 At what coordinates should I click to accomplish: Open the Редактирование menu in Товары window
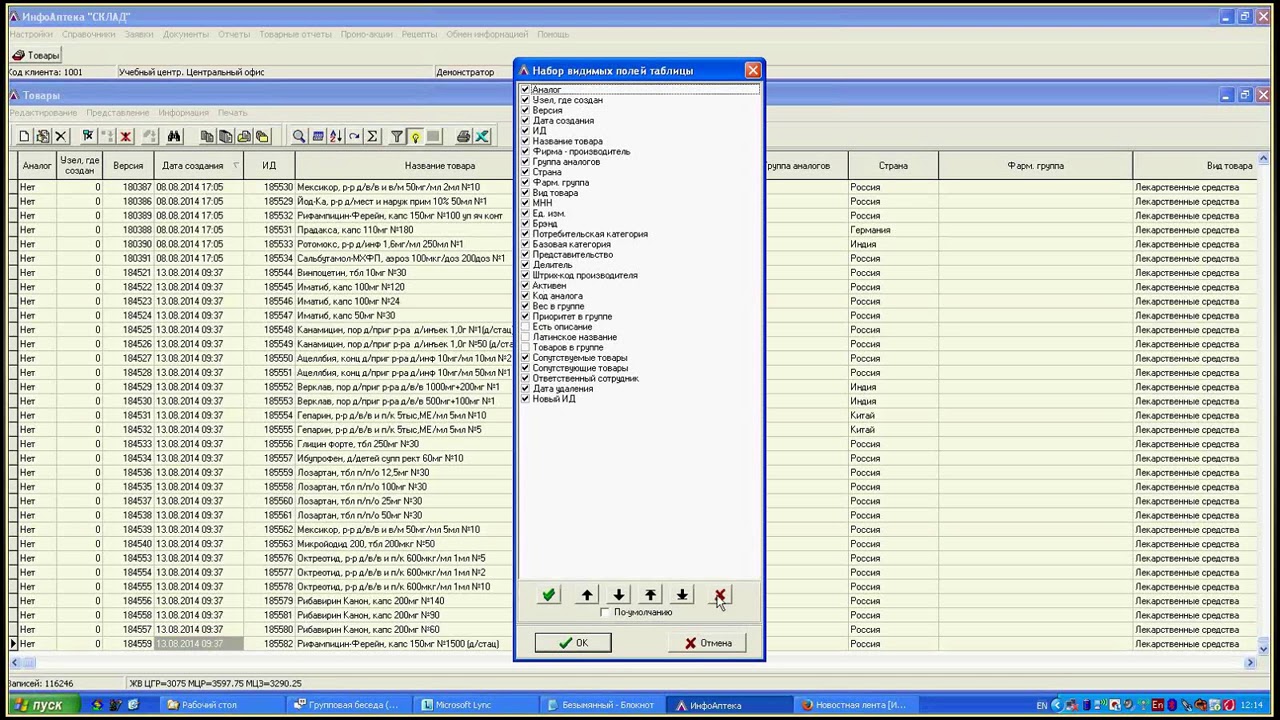(43, 112)
